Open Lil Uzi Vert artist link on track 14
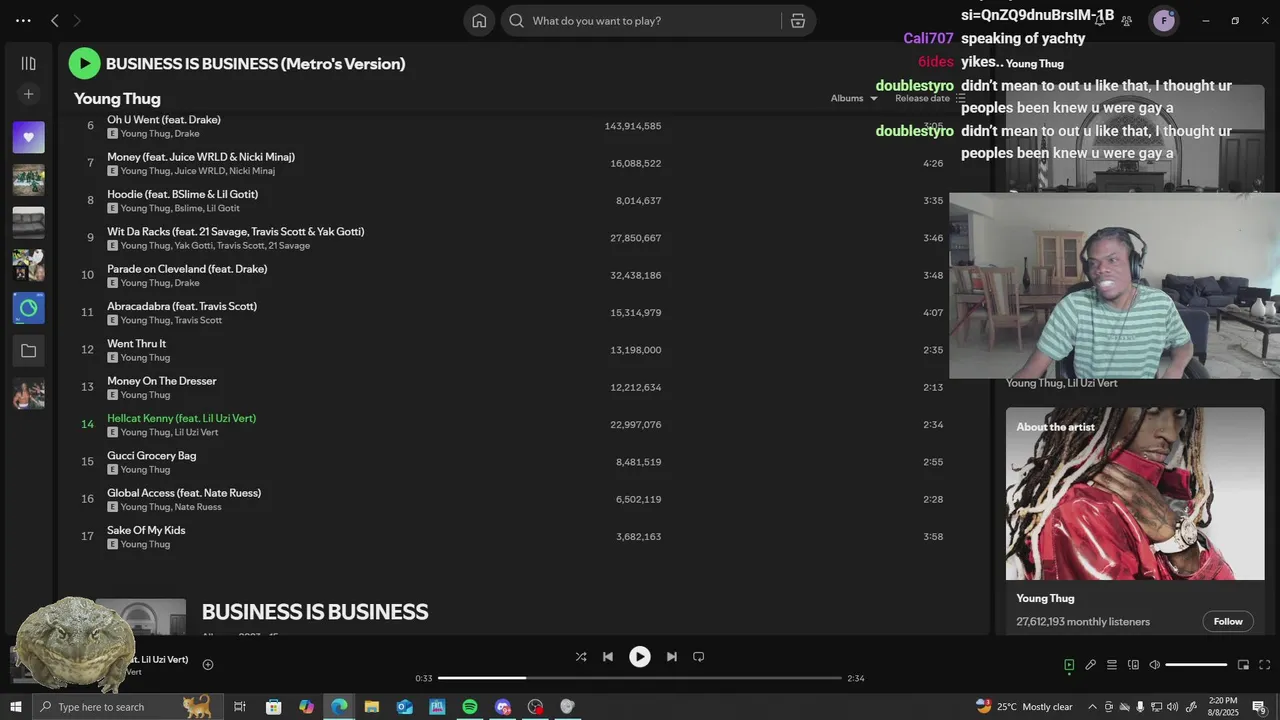Viewport: 1280px width, 720px height. click(196, 432)
